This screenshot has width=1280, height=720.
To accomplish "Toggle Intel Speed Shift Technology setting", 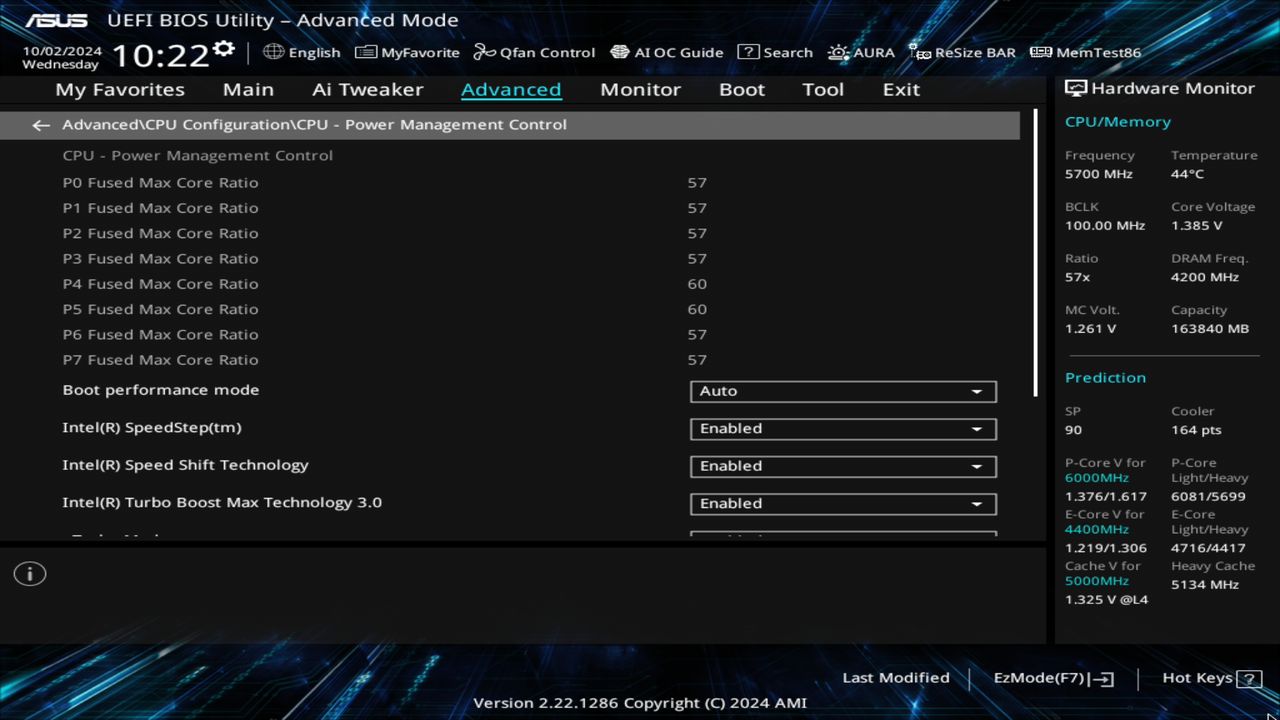I will [x=842, y=466].
